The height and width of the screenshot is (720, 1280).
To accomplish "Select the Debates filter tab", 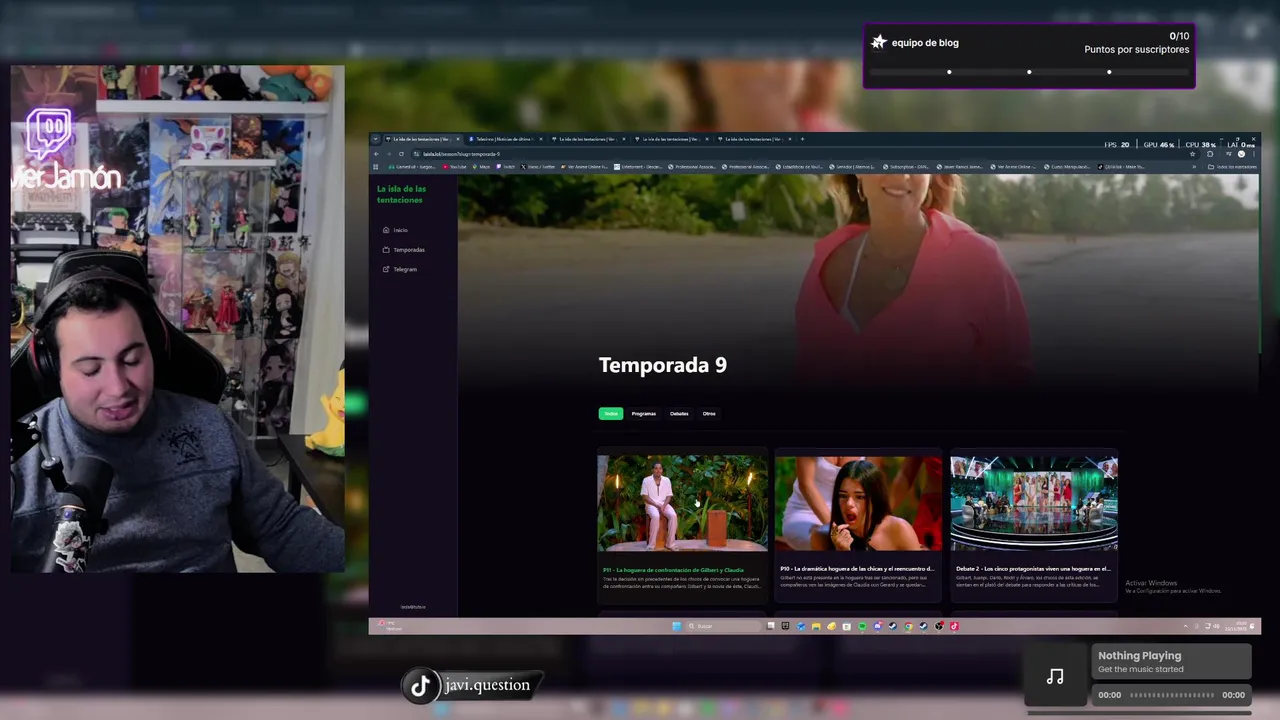I will click(x=679, y=414).
